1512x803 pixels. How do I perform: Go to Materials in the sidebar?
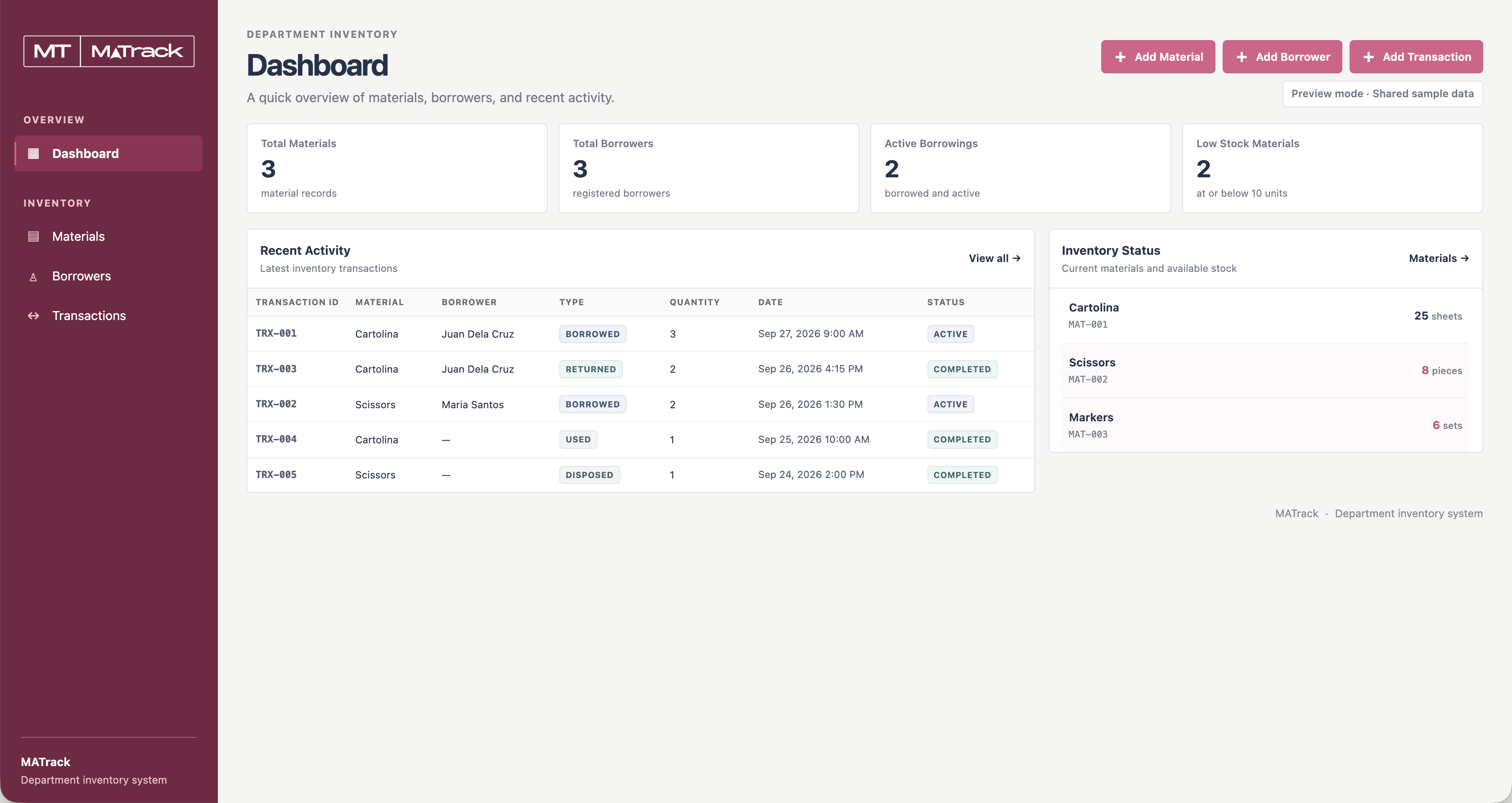tap(108, 237)
